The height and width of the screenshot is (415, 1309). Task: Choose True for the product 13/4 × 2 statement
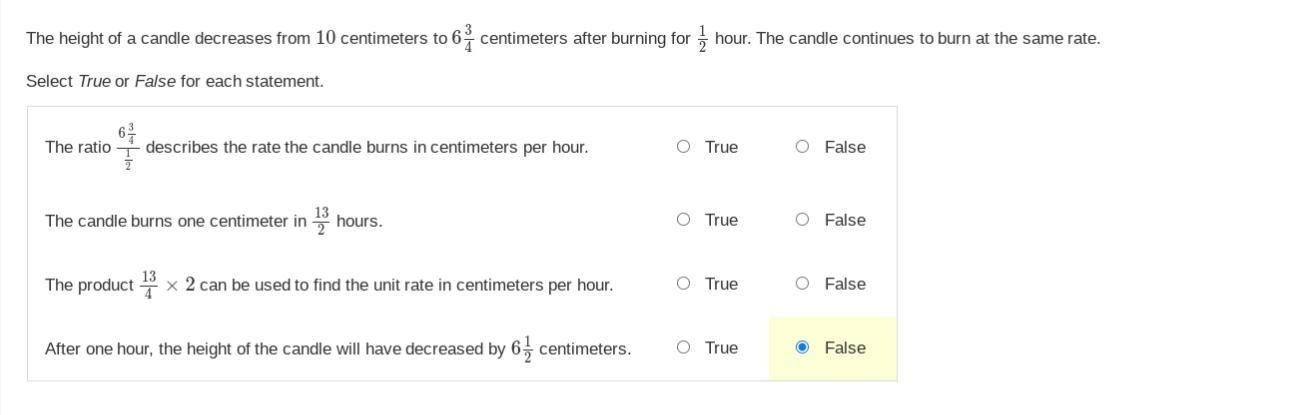[x=683, y=284]
